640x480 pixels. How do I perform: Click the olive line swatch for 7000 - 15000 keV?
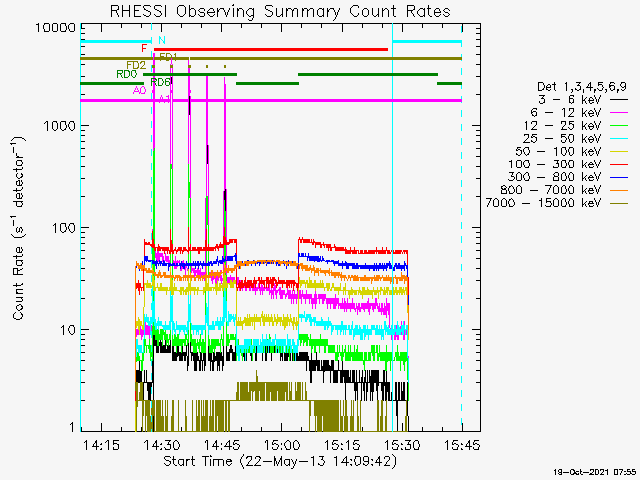619,203
